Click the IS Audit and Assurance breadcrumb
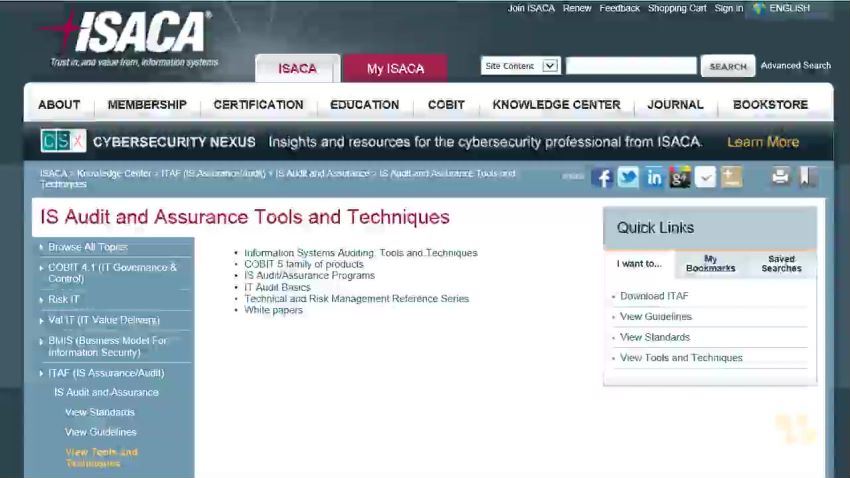Viewport: 850px width, 478px height. 322,173
